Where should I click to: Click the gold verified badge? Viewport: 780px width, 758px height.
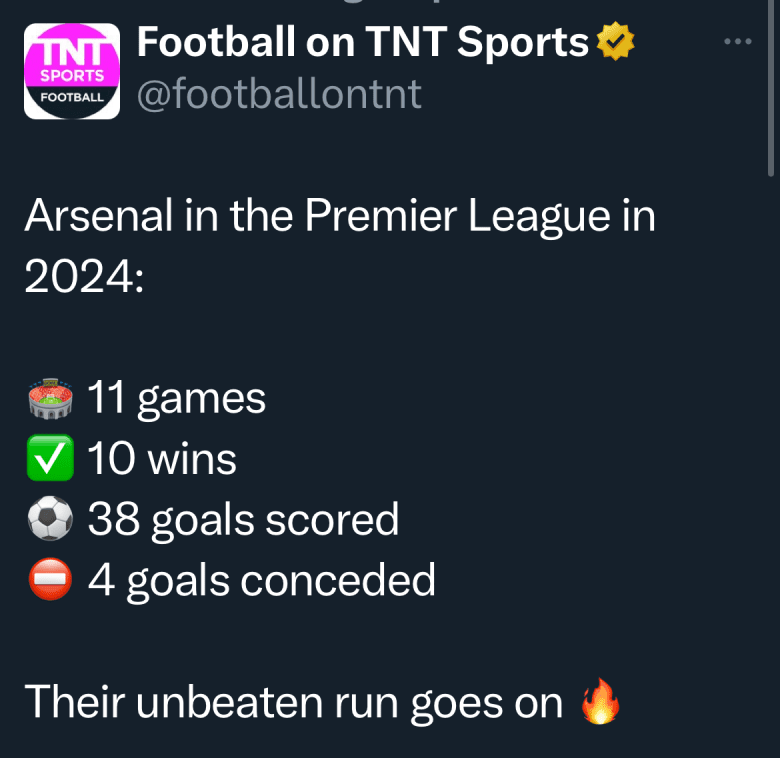point(615,42)
